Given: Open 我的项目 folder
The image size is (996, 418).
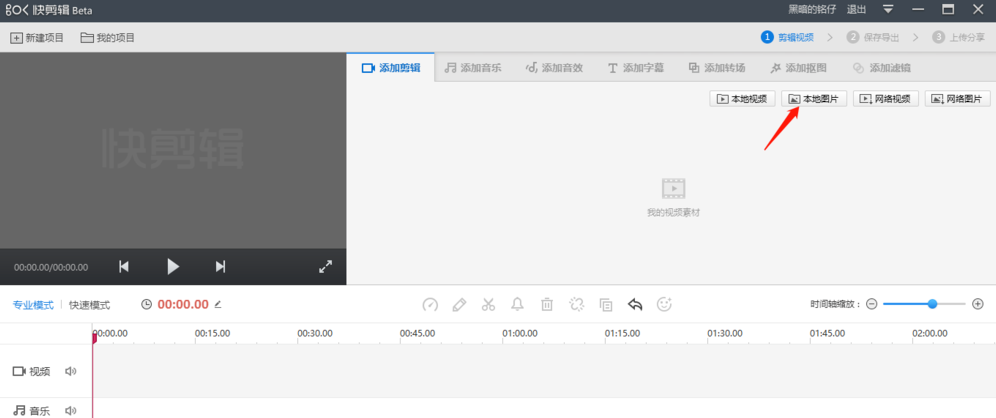Looking at the screenshot, I should 107,37.
